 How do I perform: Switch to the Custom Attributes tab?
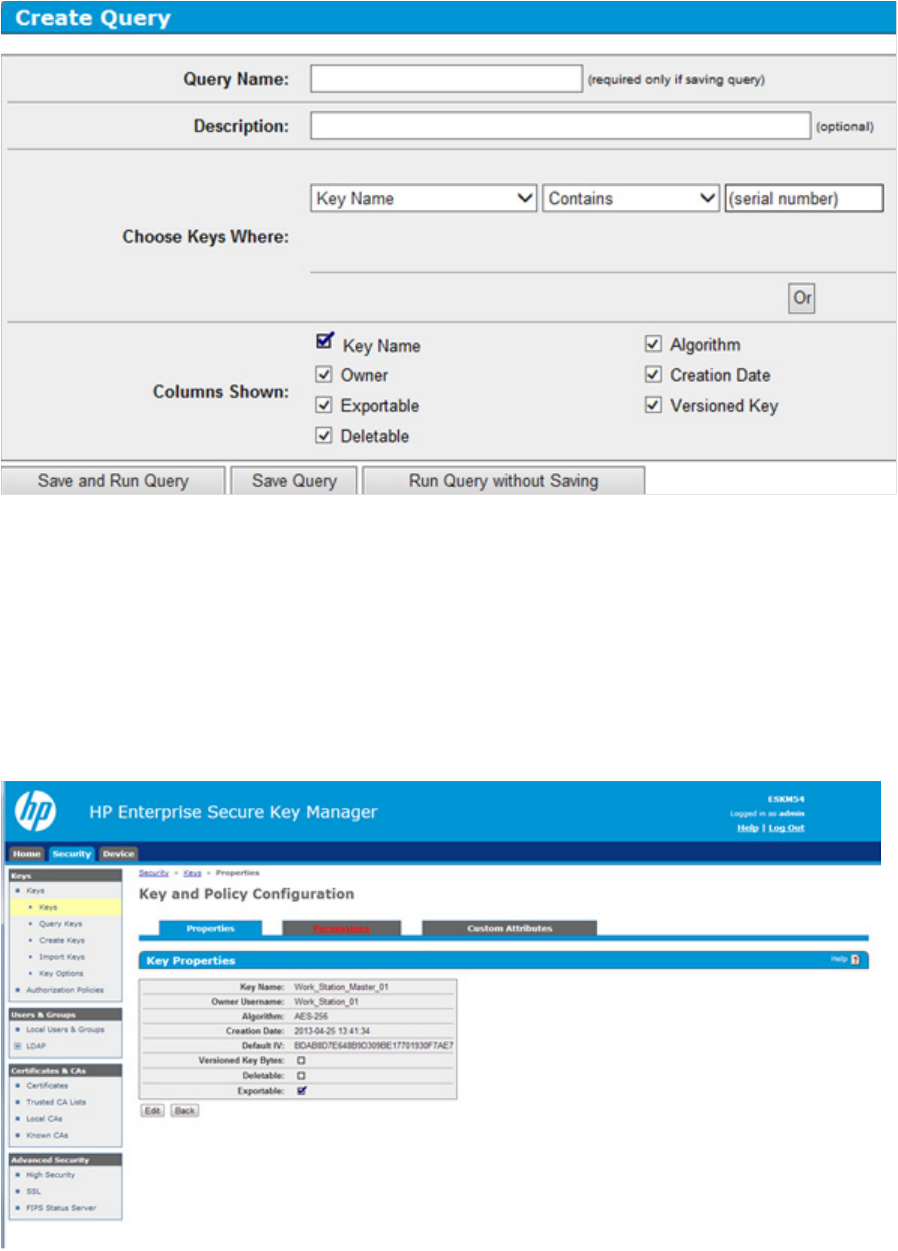tap(509, 928)
